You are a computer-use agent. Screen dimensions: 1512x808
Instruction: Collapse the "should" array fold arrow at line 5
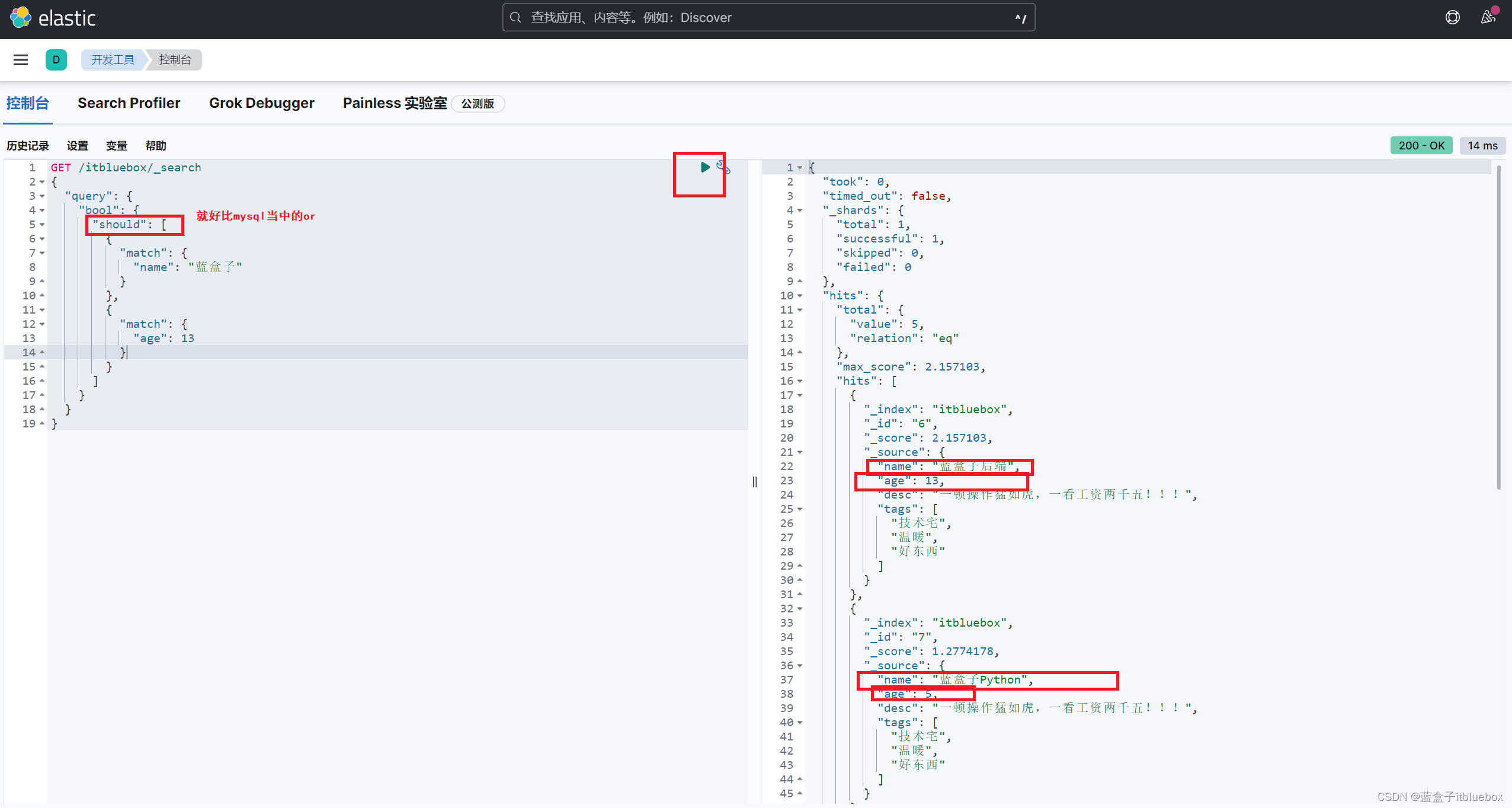click(x=42, y=225)
